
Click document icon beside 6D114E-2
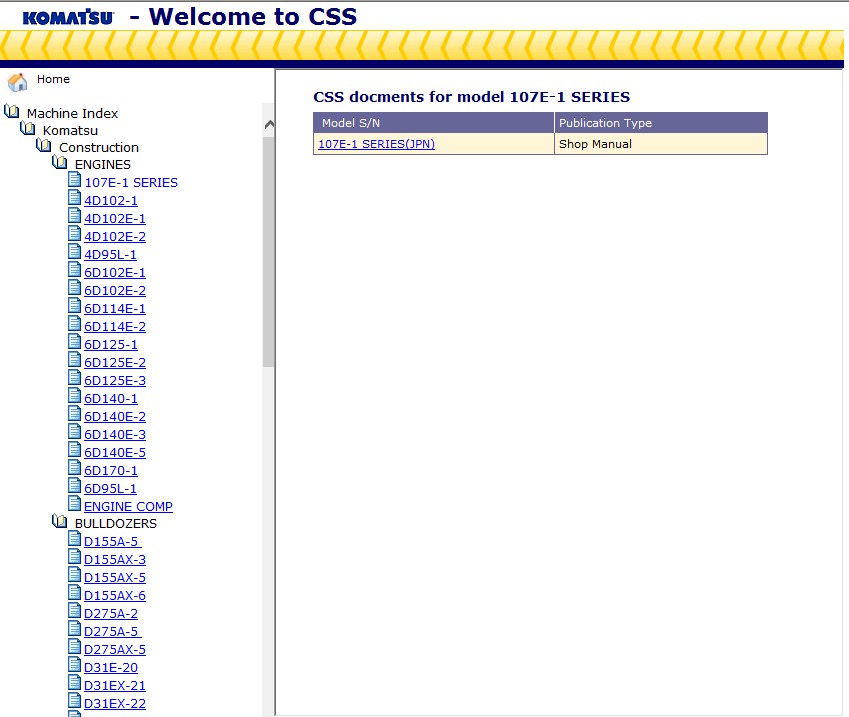(x=75, y=323)
